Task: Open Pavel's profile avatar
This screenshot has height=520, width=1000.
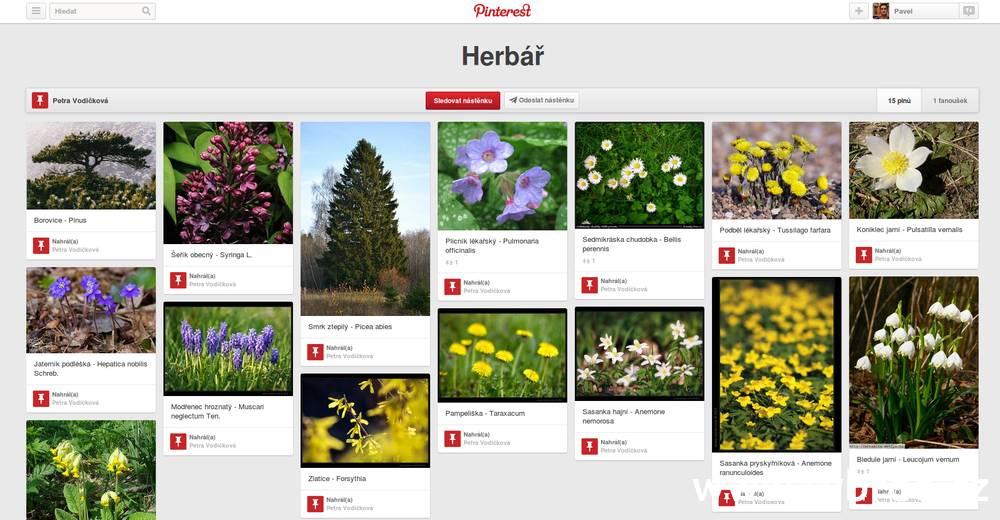Action: [881, 11]
